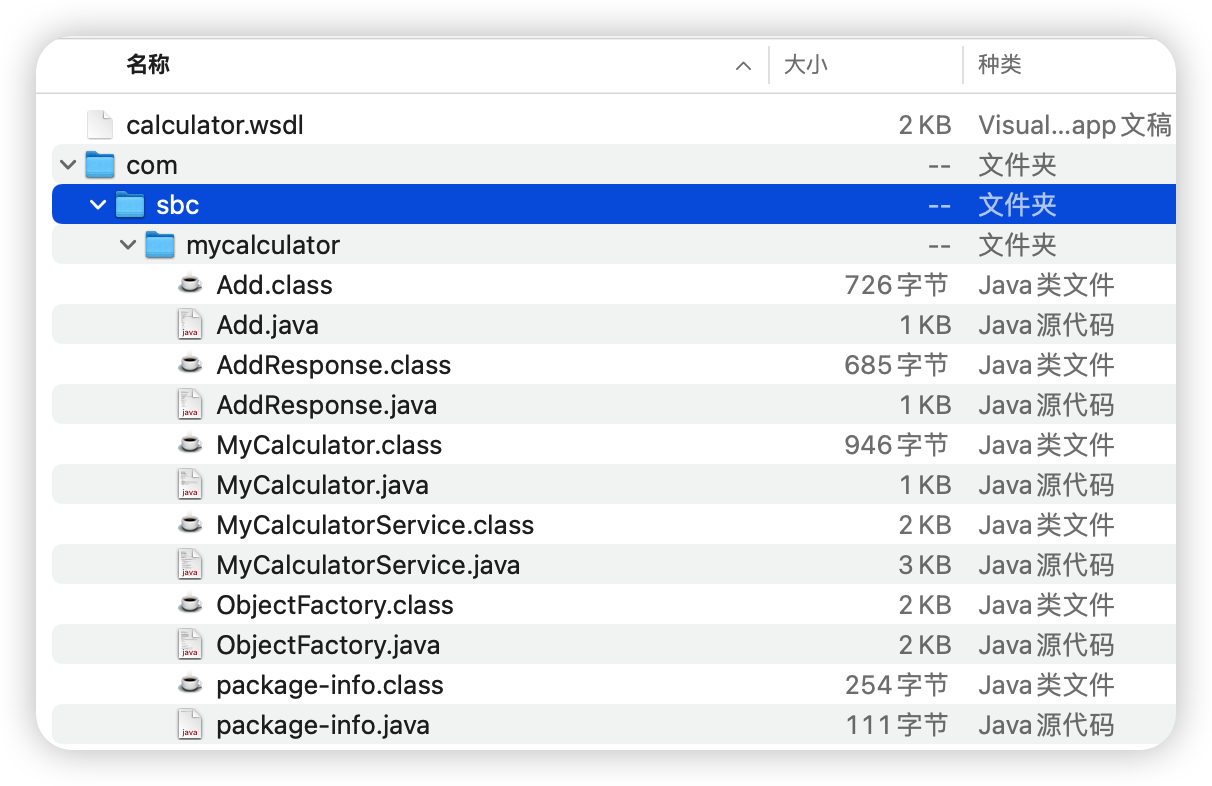Collapse the sbc folder disclosure arrow

pyautogui.click(x=97, y=205)
